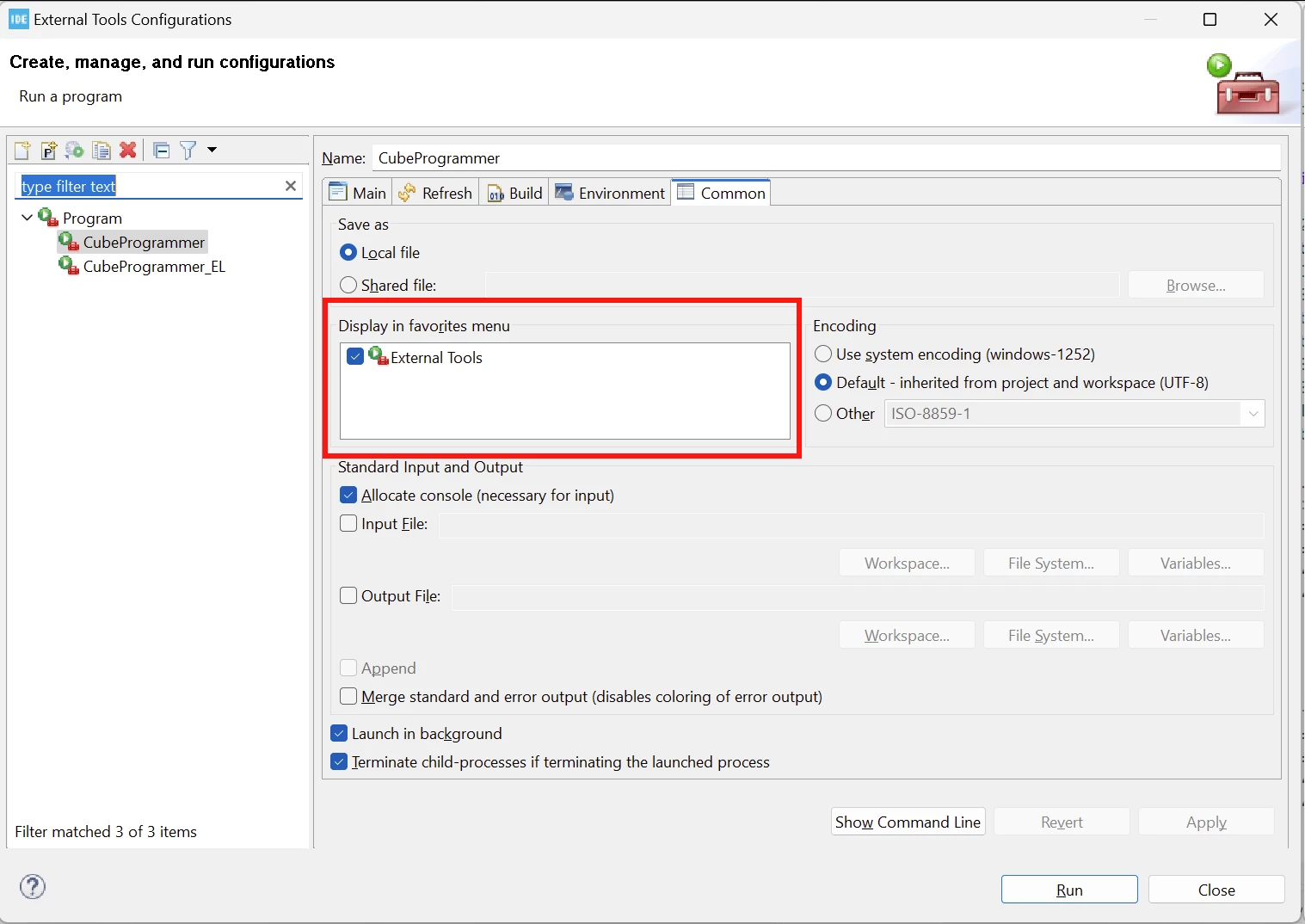Open the filter launch configurations icon
Image resolution: width=1305 pixels, height=924 pixels.
188,151
